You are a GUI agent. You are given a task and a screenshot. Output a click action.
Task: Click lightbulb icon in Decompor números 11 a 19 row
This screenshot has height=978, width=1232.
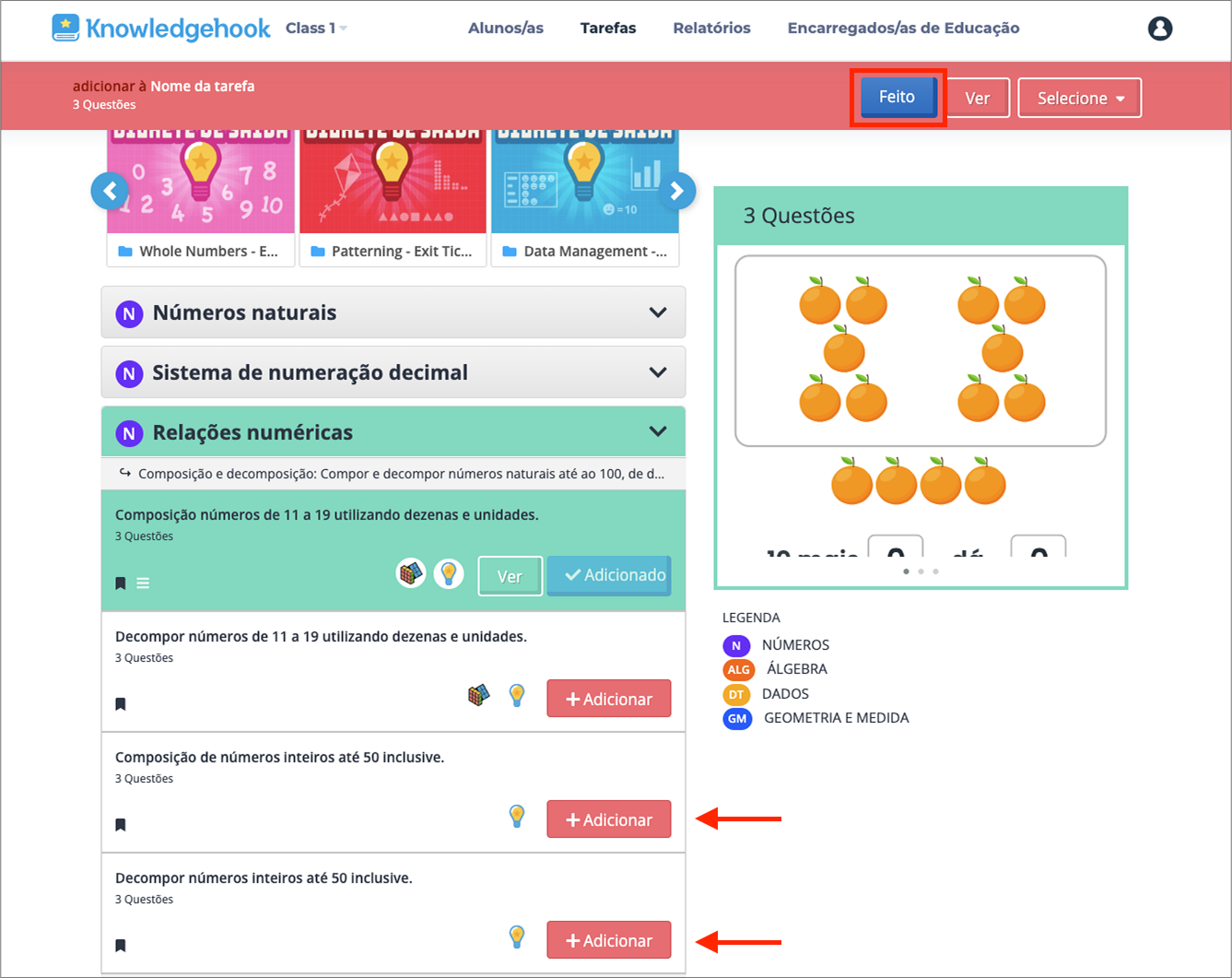tap(517, 695)
